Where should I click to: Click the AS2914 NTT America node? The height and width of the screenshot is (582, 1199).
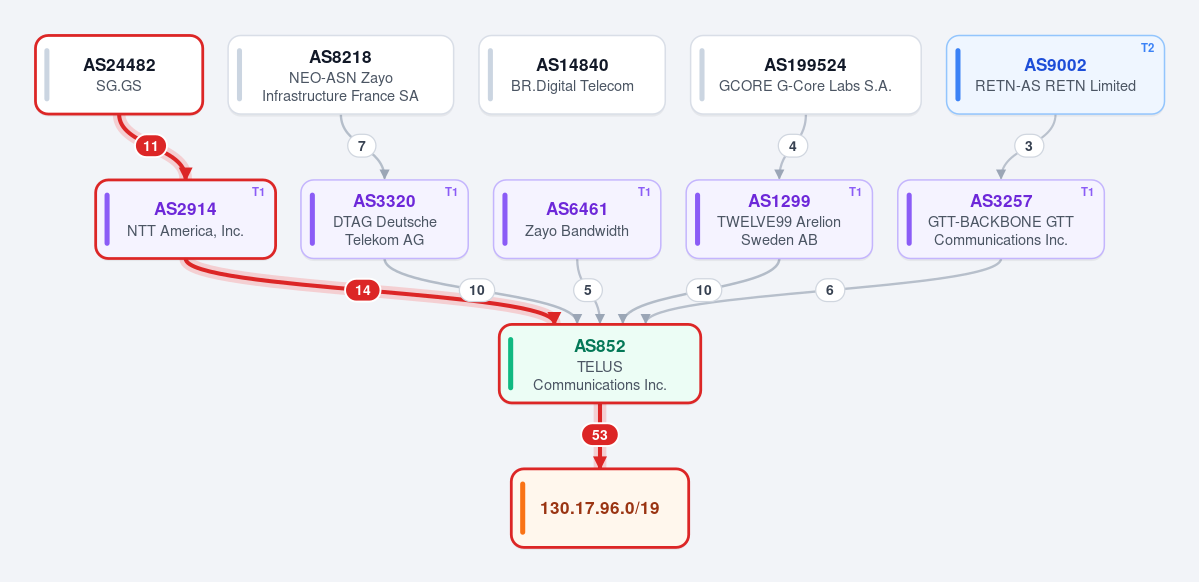[x=185, y=219]
